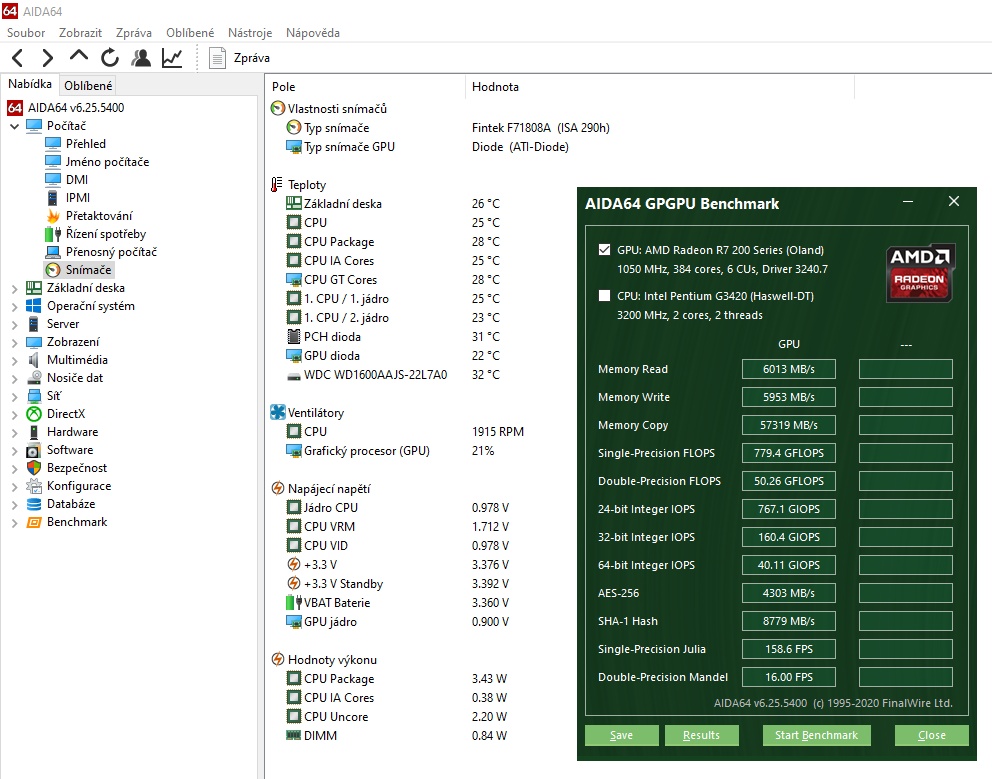Click the Save button in benchmark
The width and height of the screenshot is (992, 779).
(x=621, y=735)
